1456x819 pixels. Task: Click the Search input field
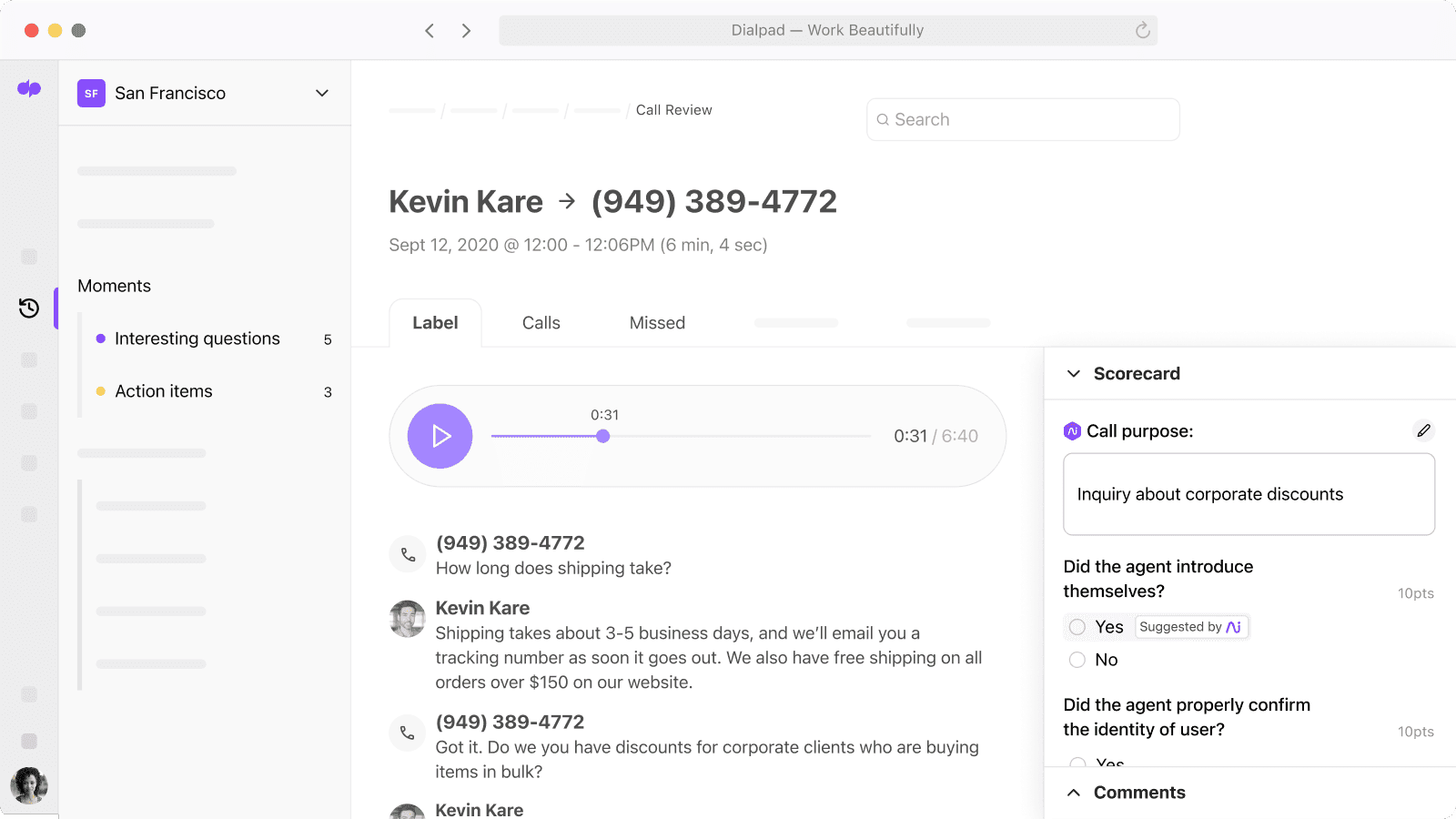coord(1023,119)
